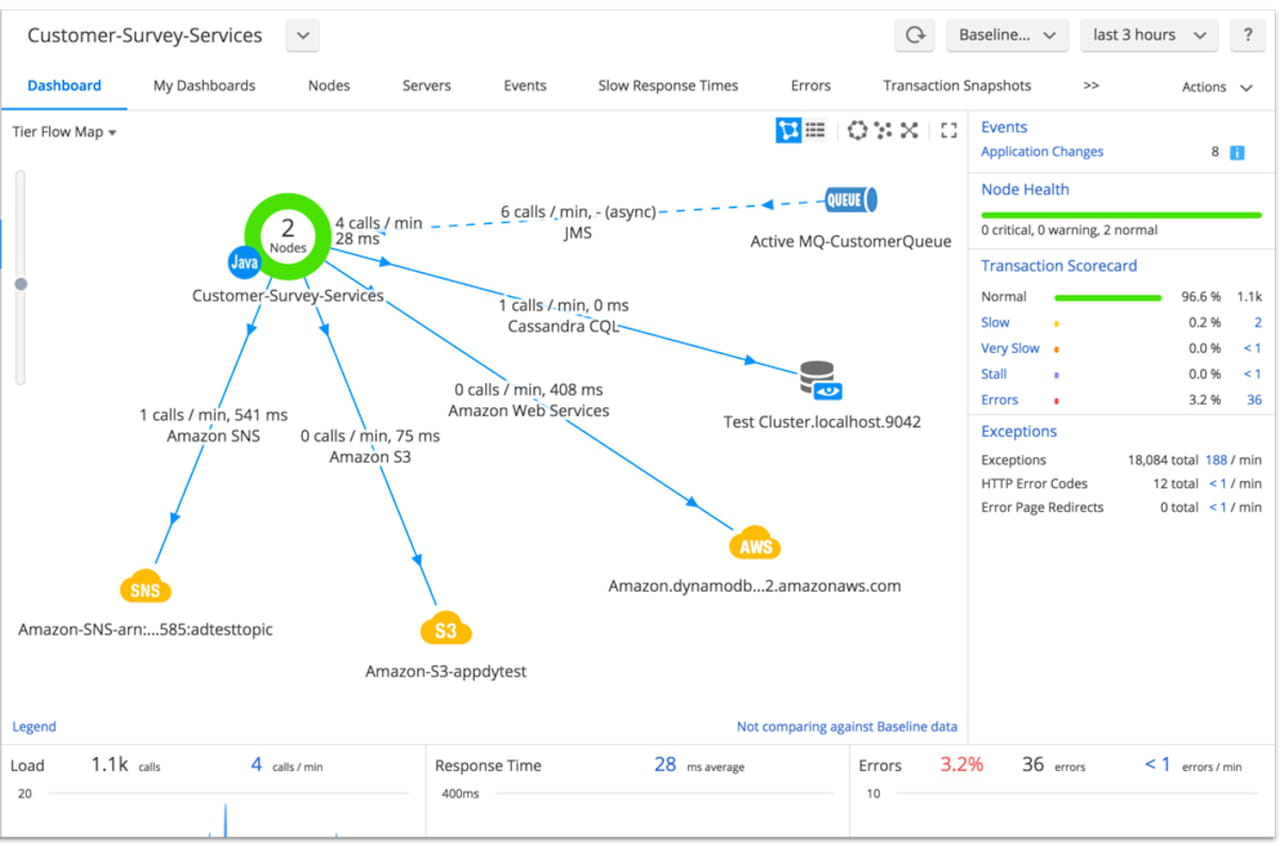The height and width of the screenshot is (853, 1280).
Task: Open the Slow Response Times tab
Action: 667,85
